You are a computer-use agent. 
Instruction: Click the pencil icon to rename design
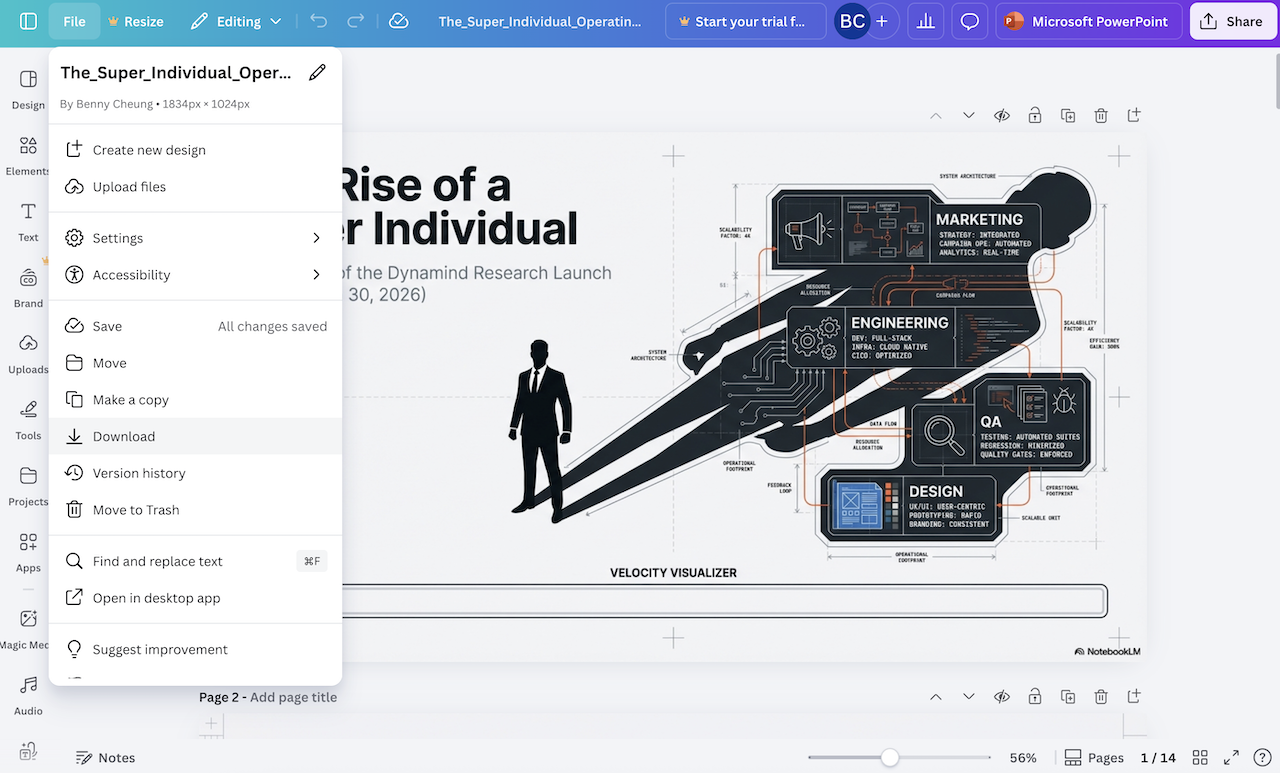pyautogui.click(x=317, y=72)
